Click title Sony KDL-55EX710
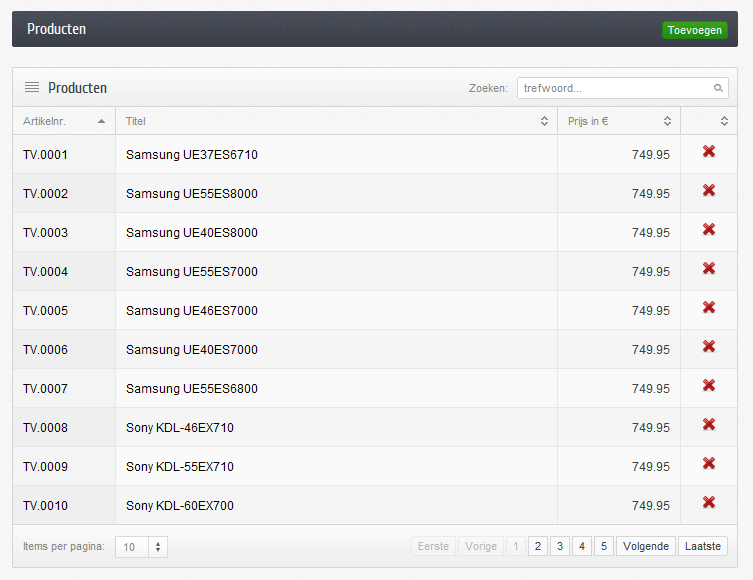Viewport: 753px width, 580px height. tap(180, 467)
